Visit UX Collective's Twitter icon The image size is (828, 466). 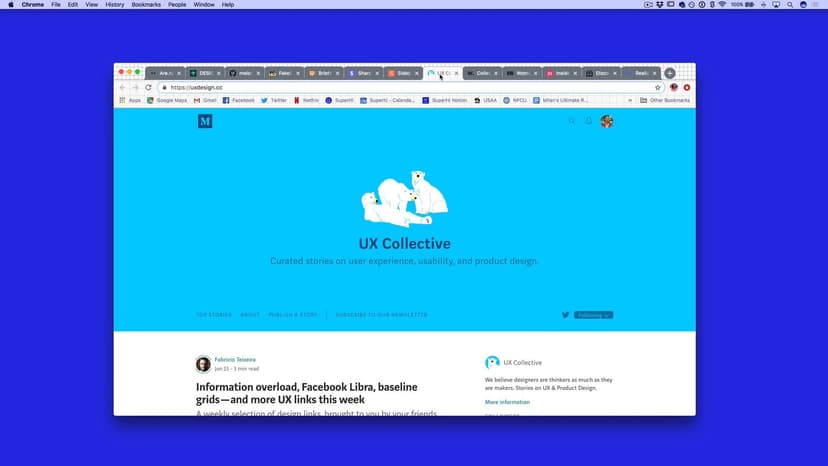(x=565, y=315)
